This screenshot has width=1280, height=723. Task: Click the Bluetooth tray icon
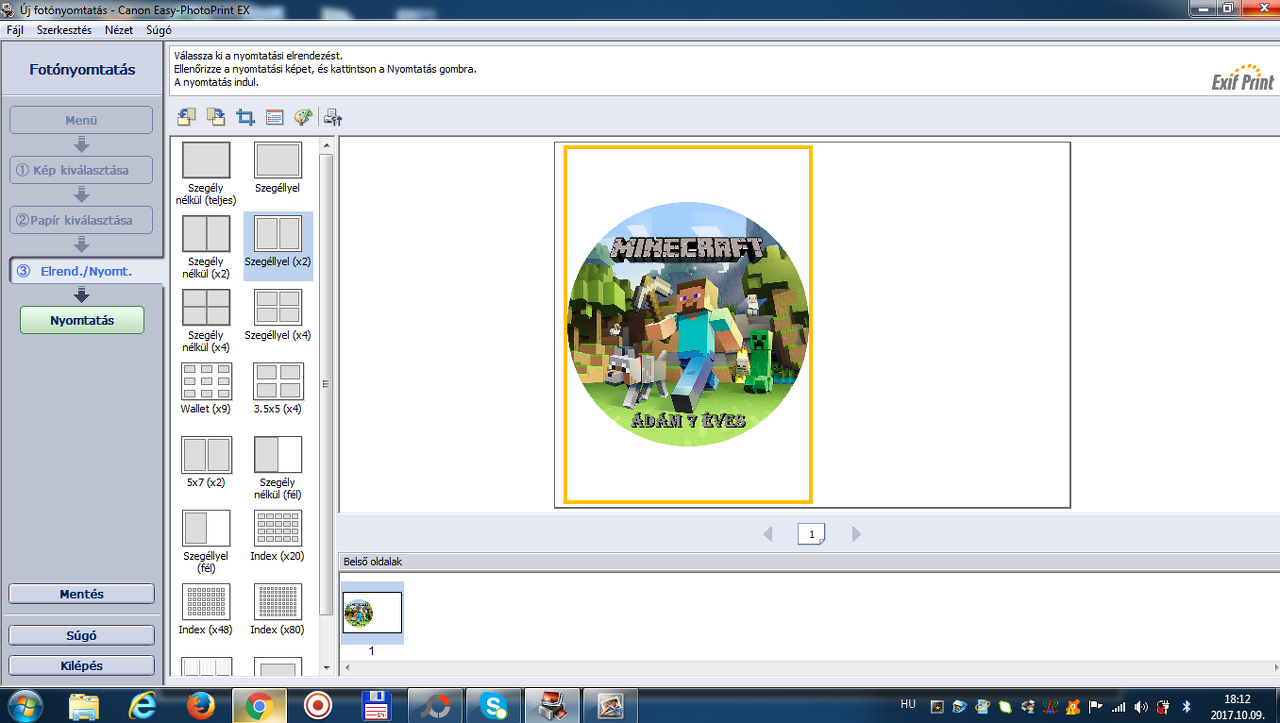1187,707
